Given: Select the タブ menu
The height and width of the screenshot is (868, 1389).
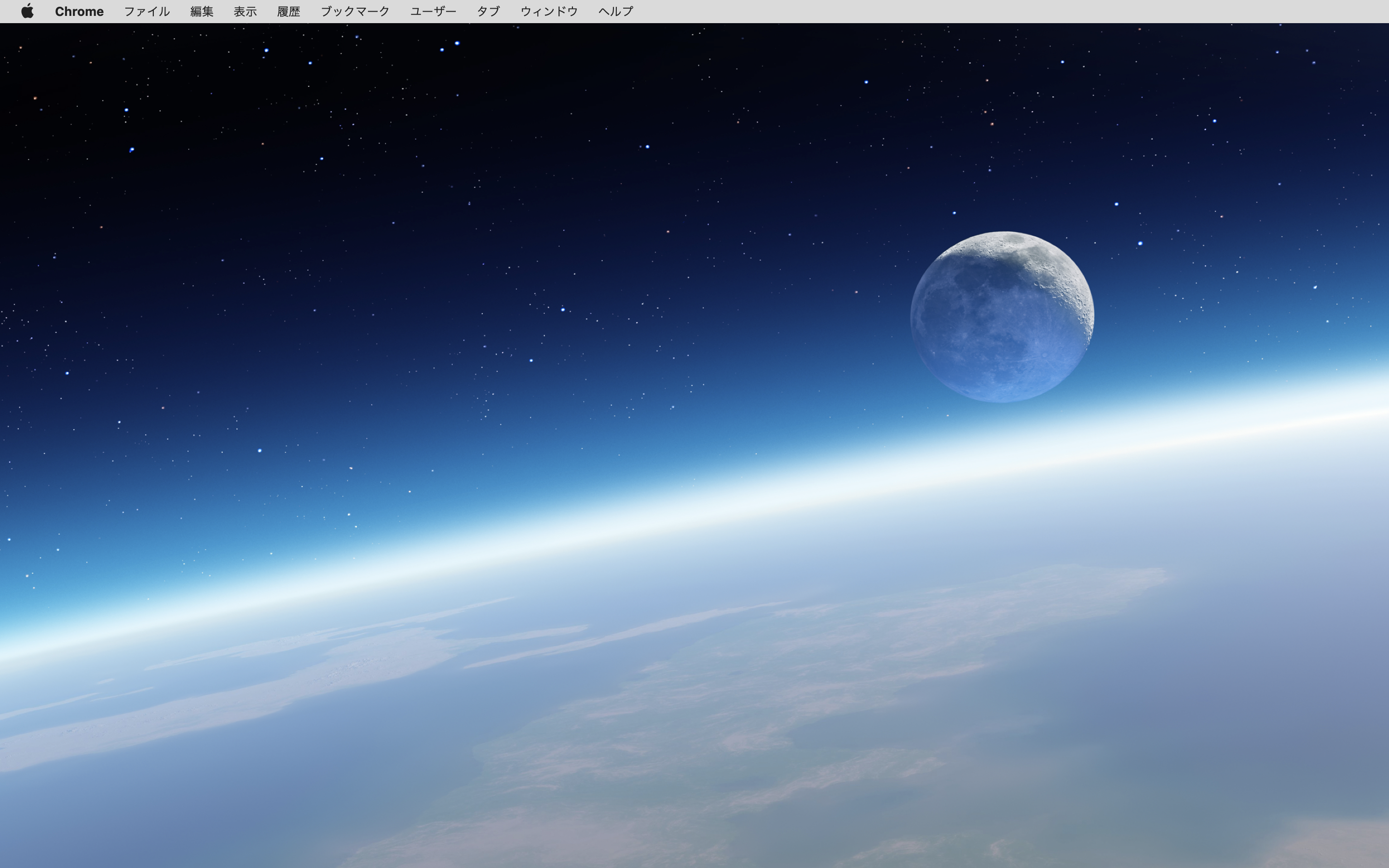Looking at the screenshot, I should [x=488, y=12].
